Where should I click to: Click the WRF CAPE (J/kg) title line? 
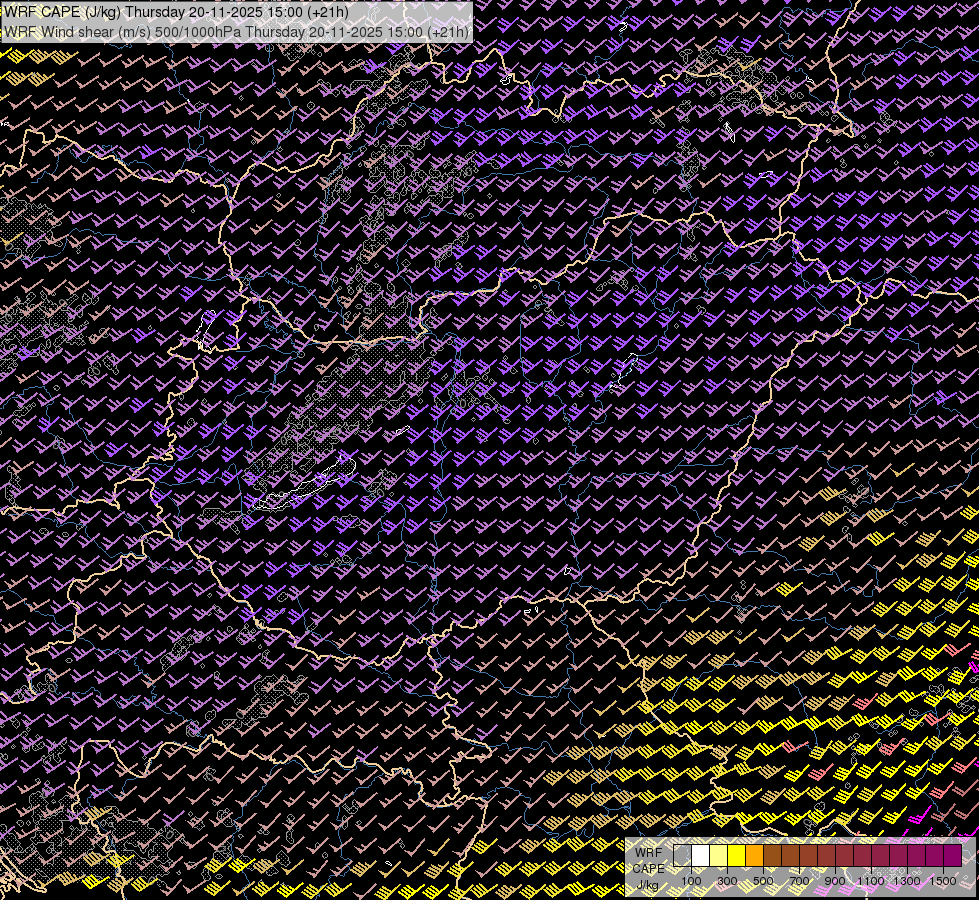[176, 12]
